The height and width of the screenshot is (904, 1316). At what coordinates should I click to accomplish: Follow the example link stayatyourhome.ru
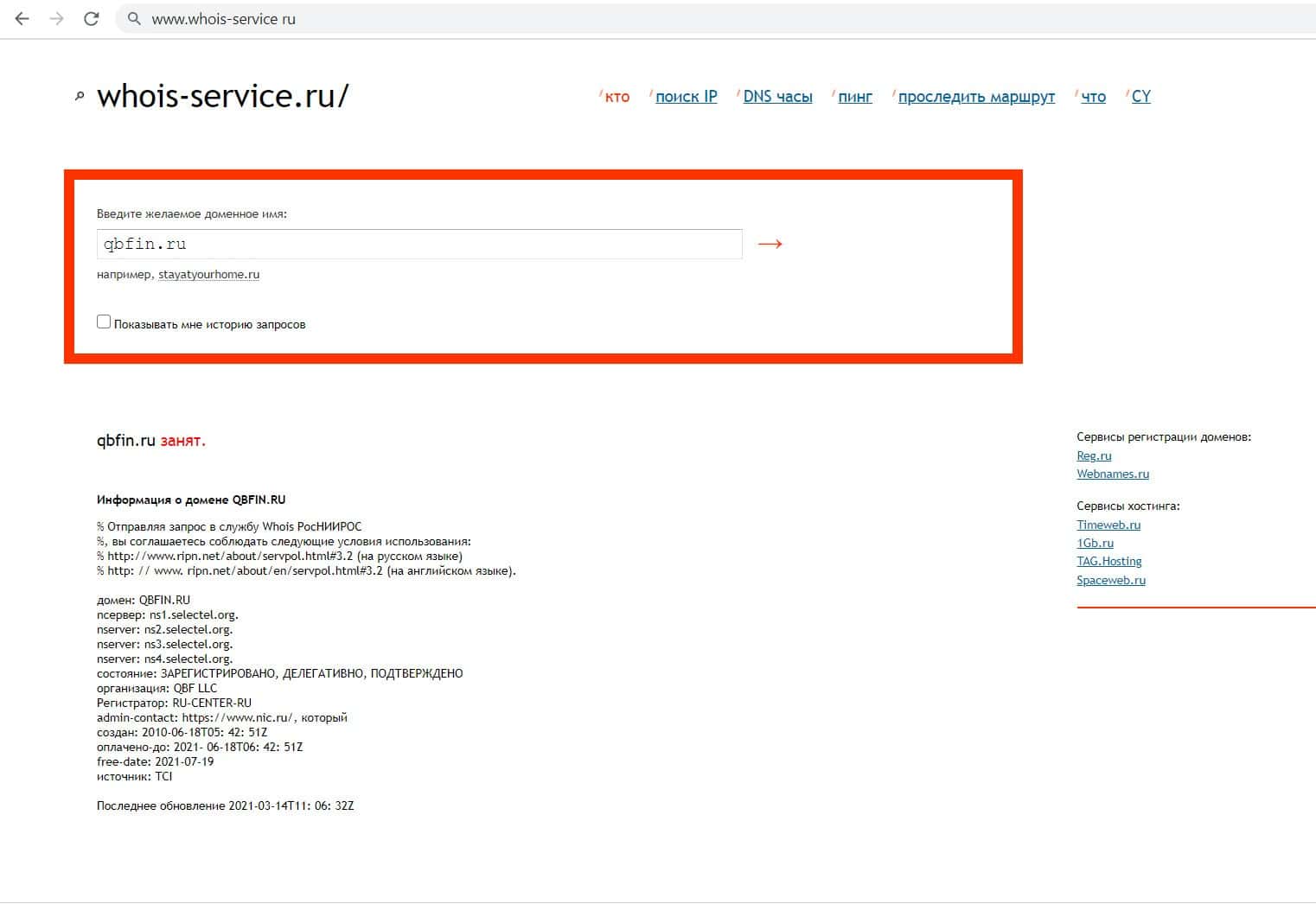tap(208, 275)
